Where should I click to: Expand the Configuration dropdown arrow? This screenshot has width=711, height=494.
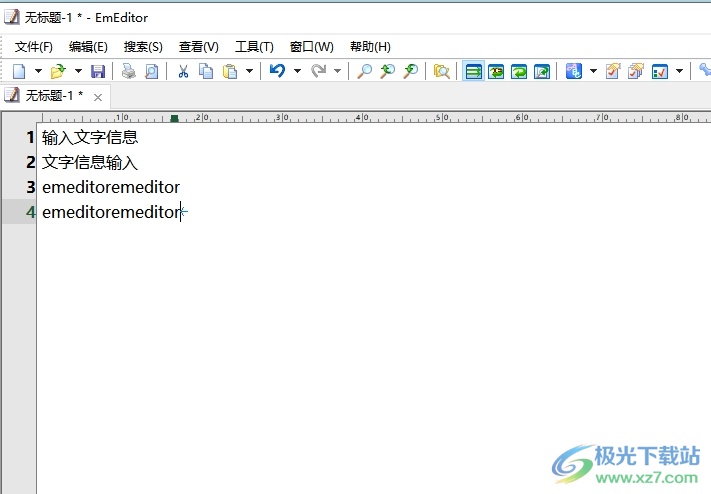click(593, 71)
